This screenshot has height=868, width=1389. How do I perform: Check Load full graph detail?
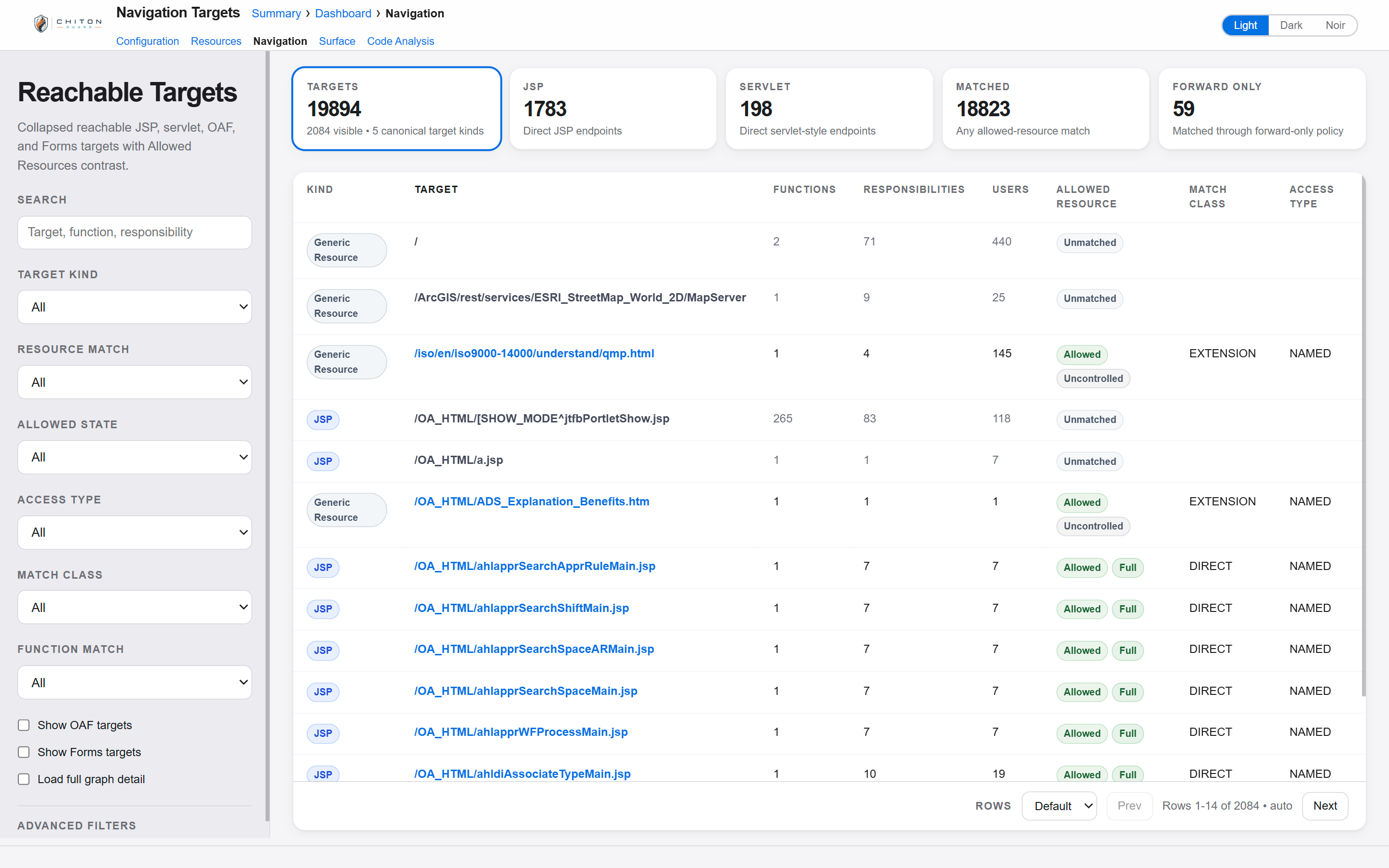click(x=24, y=779)
